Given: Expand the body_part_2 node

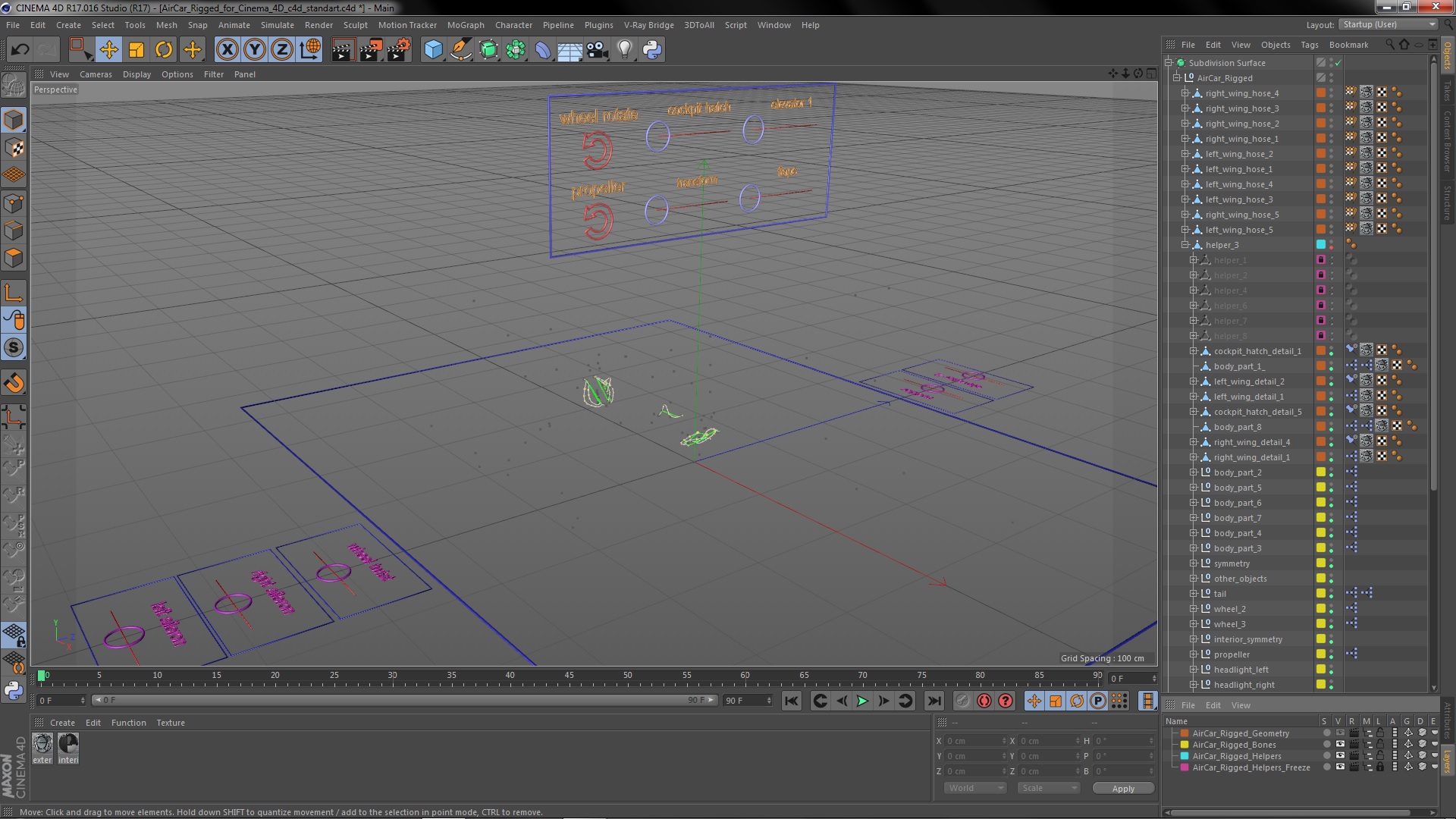Looking at the screenshot, I should [1194, 472].
